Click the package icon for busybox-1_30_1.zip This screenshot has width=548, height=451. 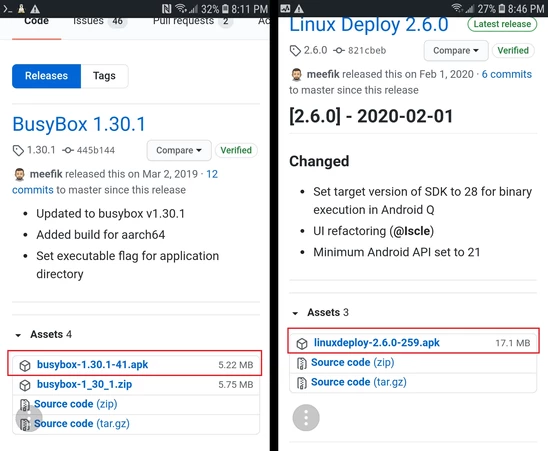tap(25, 385)
